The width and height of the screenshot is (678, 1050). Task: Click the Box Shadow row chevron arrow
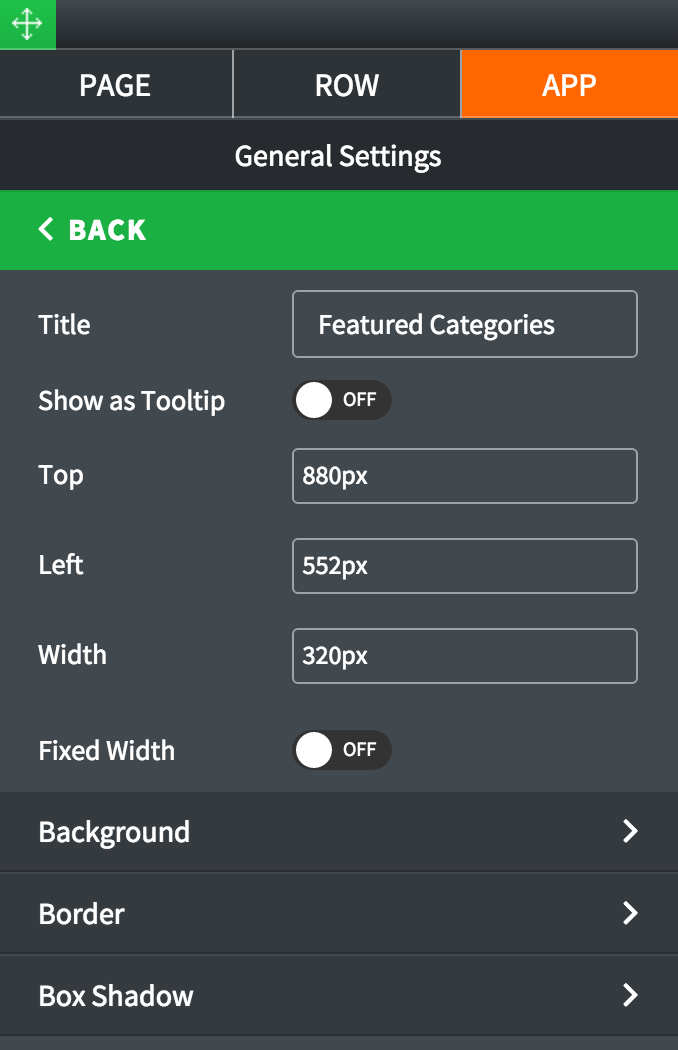(x=630, y=996)
